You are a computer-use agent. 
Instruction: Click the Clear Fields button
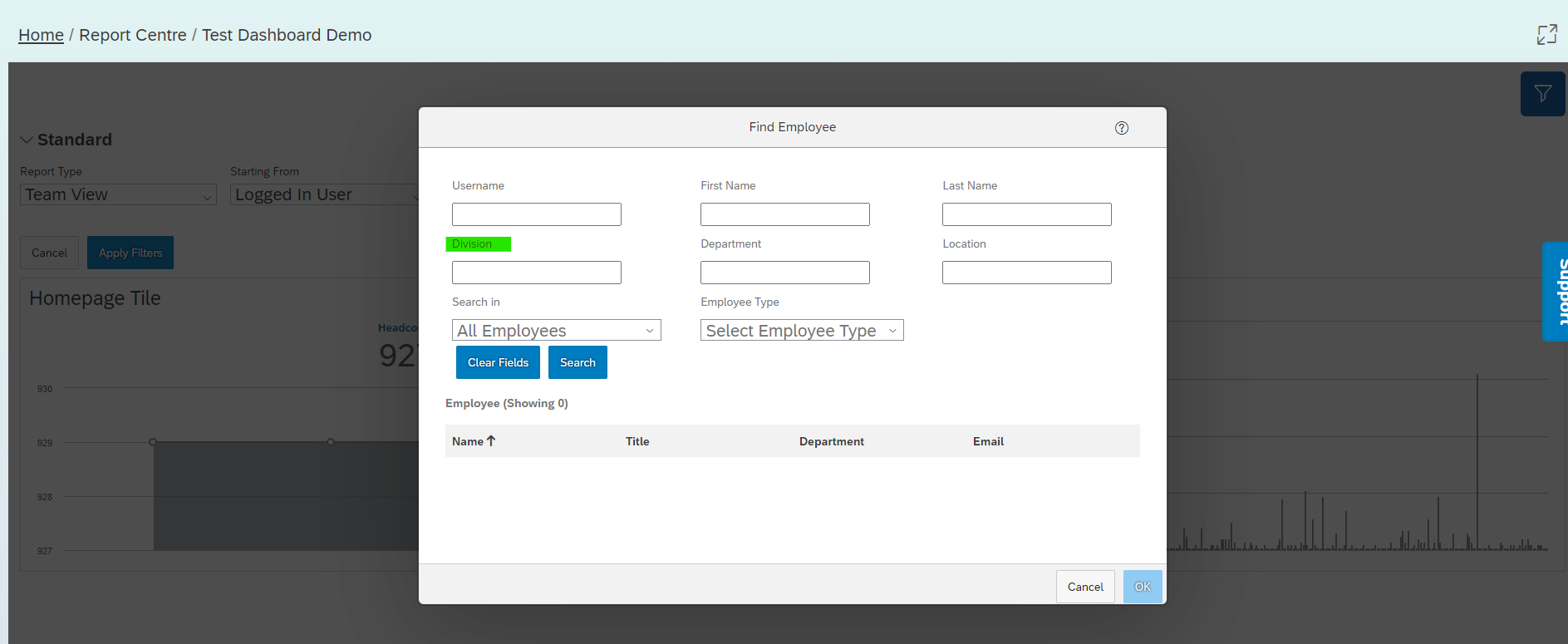[498, 362]
